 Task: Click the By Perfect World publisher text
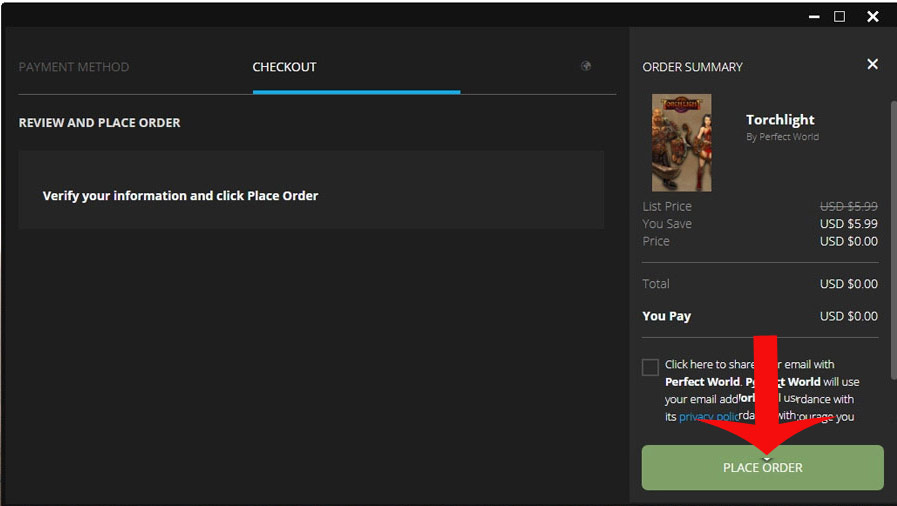point(782,137)
